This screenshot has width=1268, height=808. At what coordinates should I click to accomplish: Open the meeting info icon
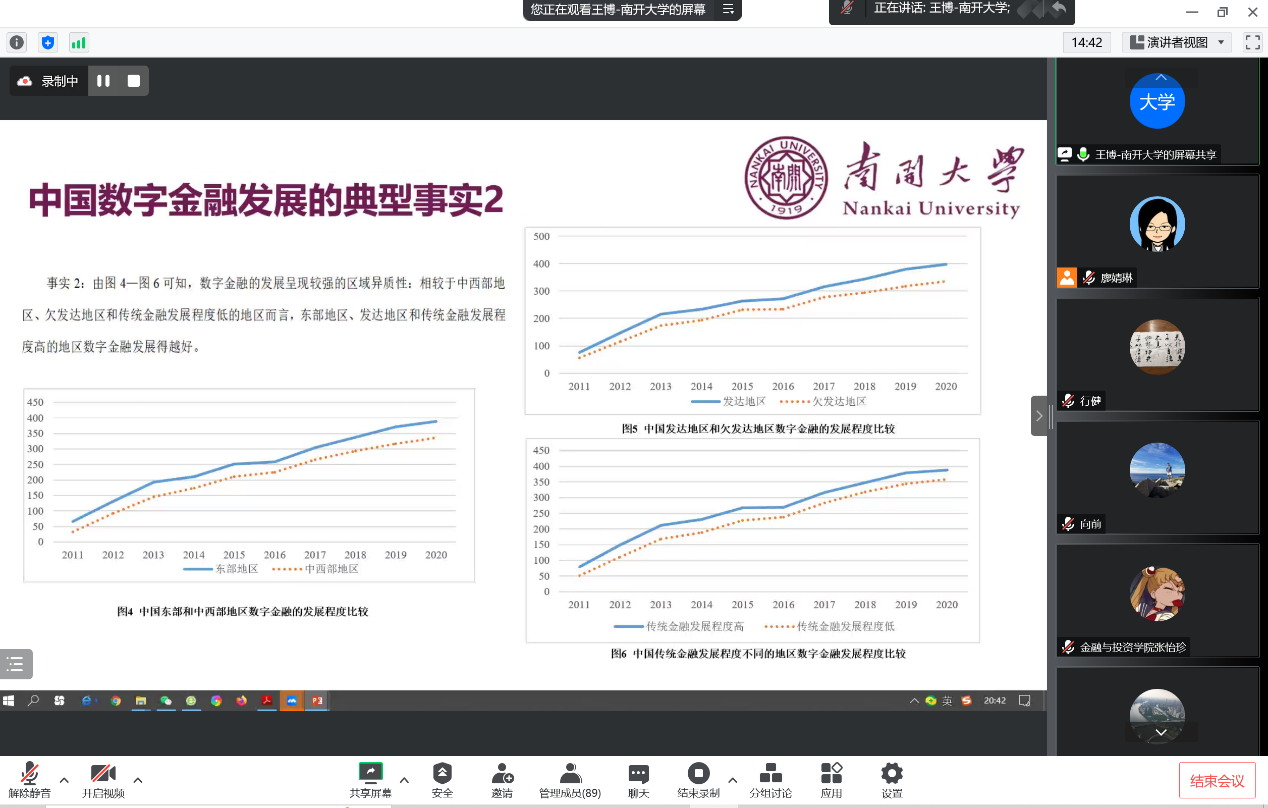coord(16,42)
